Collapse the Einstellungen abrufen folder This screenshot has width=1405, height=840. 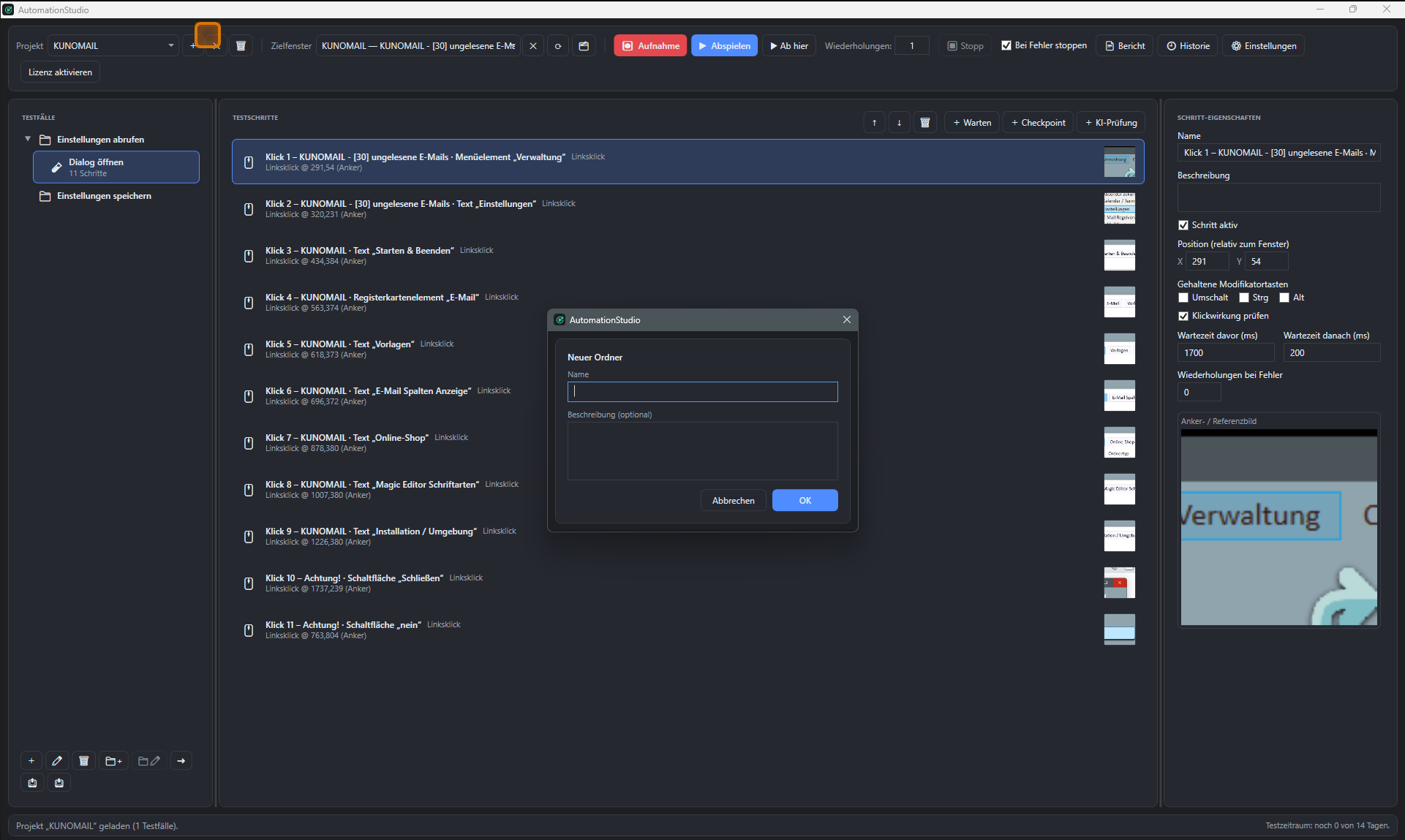point(28,139)
